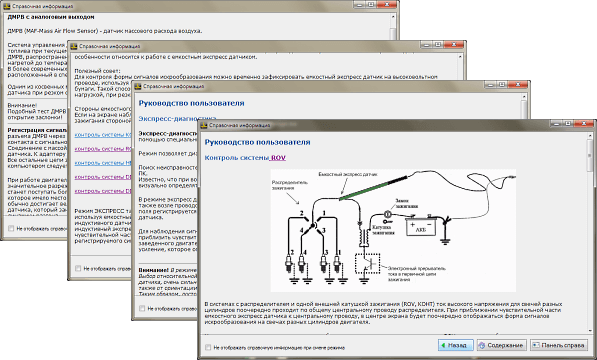Click the scroll up arrow in the rearmost window
Screen dimensions: 597x360
click(x=393, y=18)
